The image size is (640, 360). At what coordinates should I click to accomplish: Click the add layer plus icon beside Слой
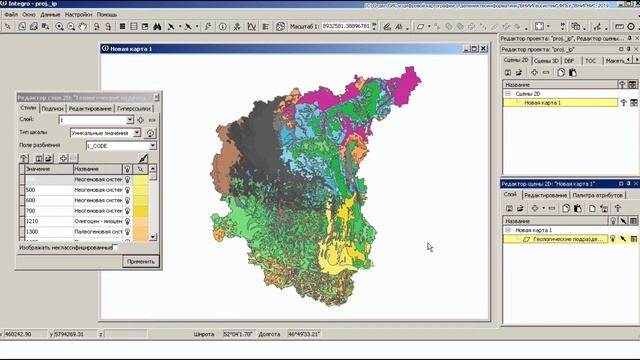pyautogui.click(x=140, y=120)
